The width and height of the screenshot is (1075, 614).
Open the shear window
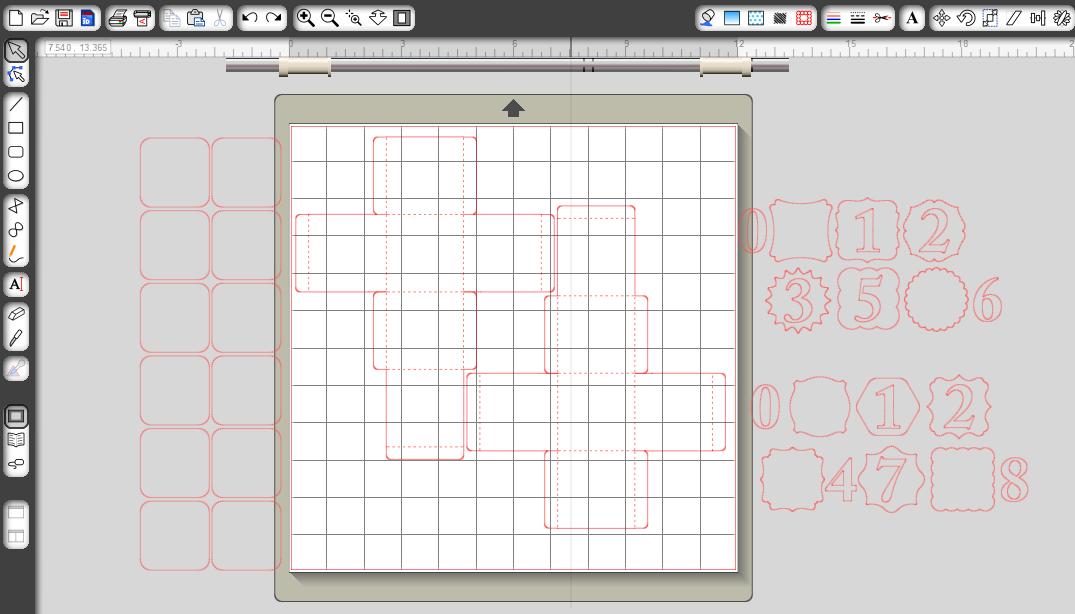pos(1014,18)
